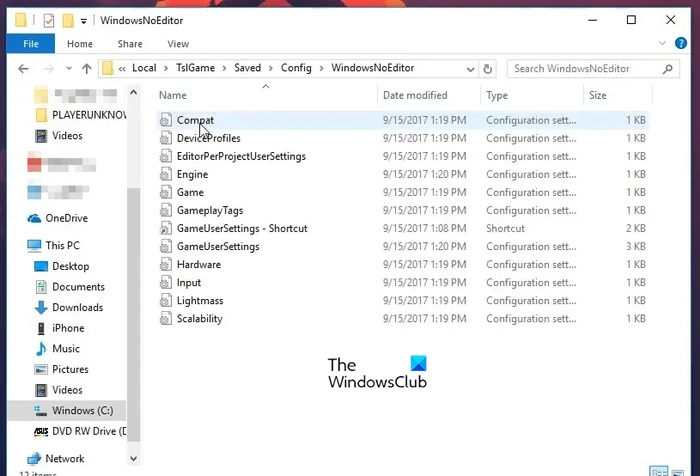Screen dimensions: 700x476
Task: Select the EditorPerProjectUserSettings file icon
Action: (166, 156)
